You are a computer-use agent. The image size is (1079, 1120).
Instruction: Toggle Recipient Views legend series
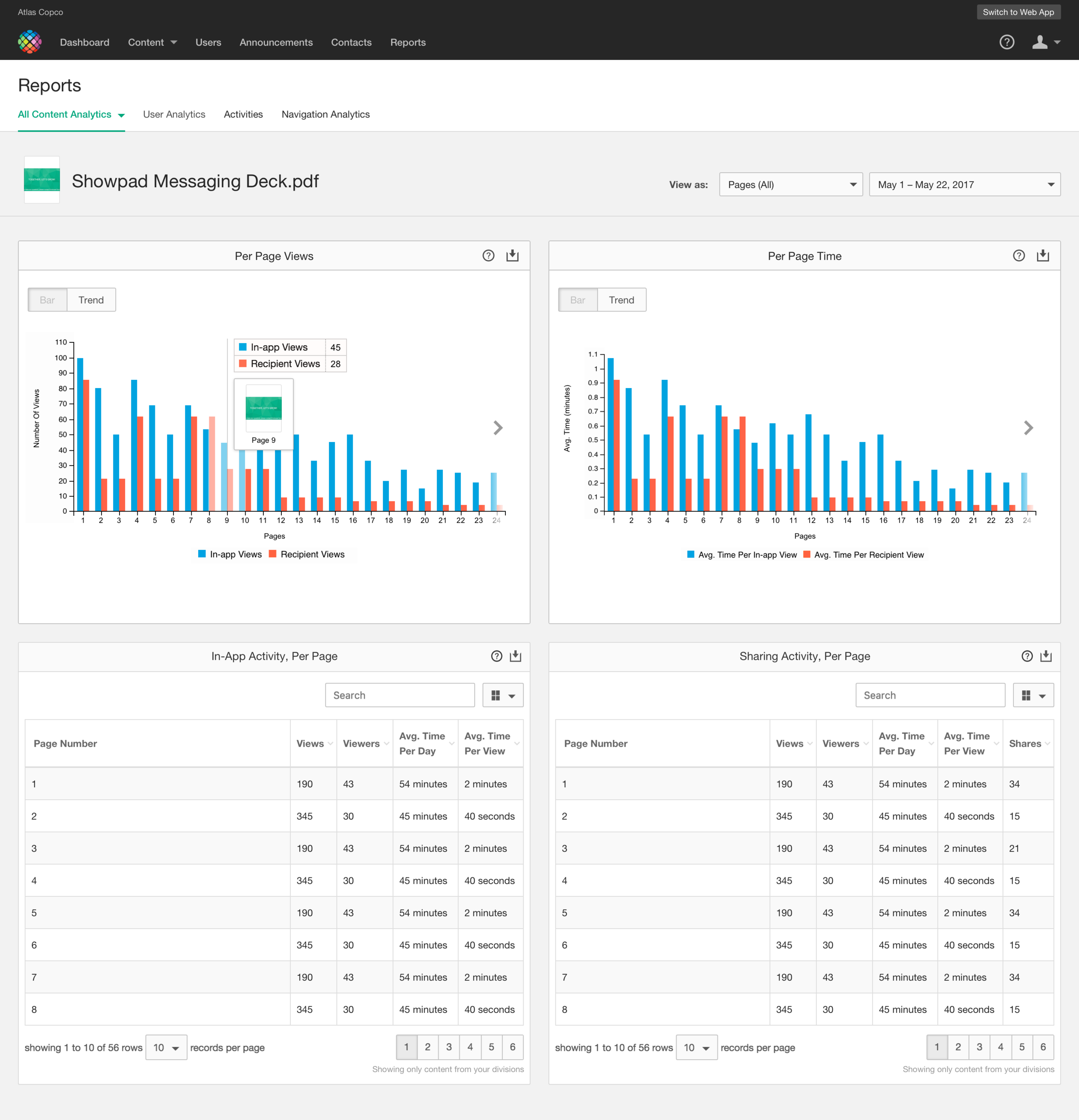click(312, 554)
